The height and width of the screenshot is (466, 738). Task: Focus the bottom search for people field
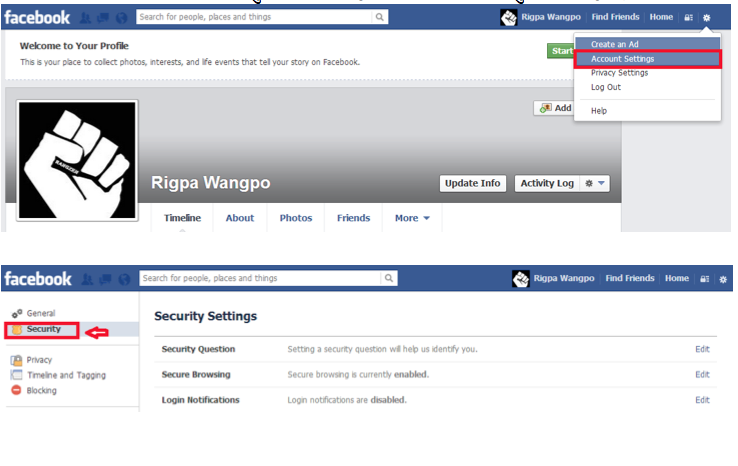point(260,278)
